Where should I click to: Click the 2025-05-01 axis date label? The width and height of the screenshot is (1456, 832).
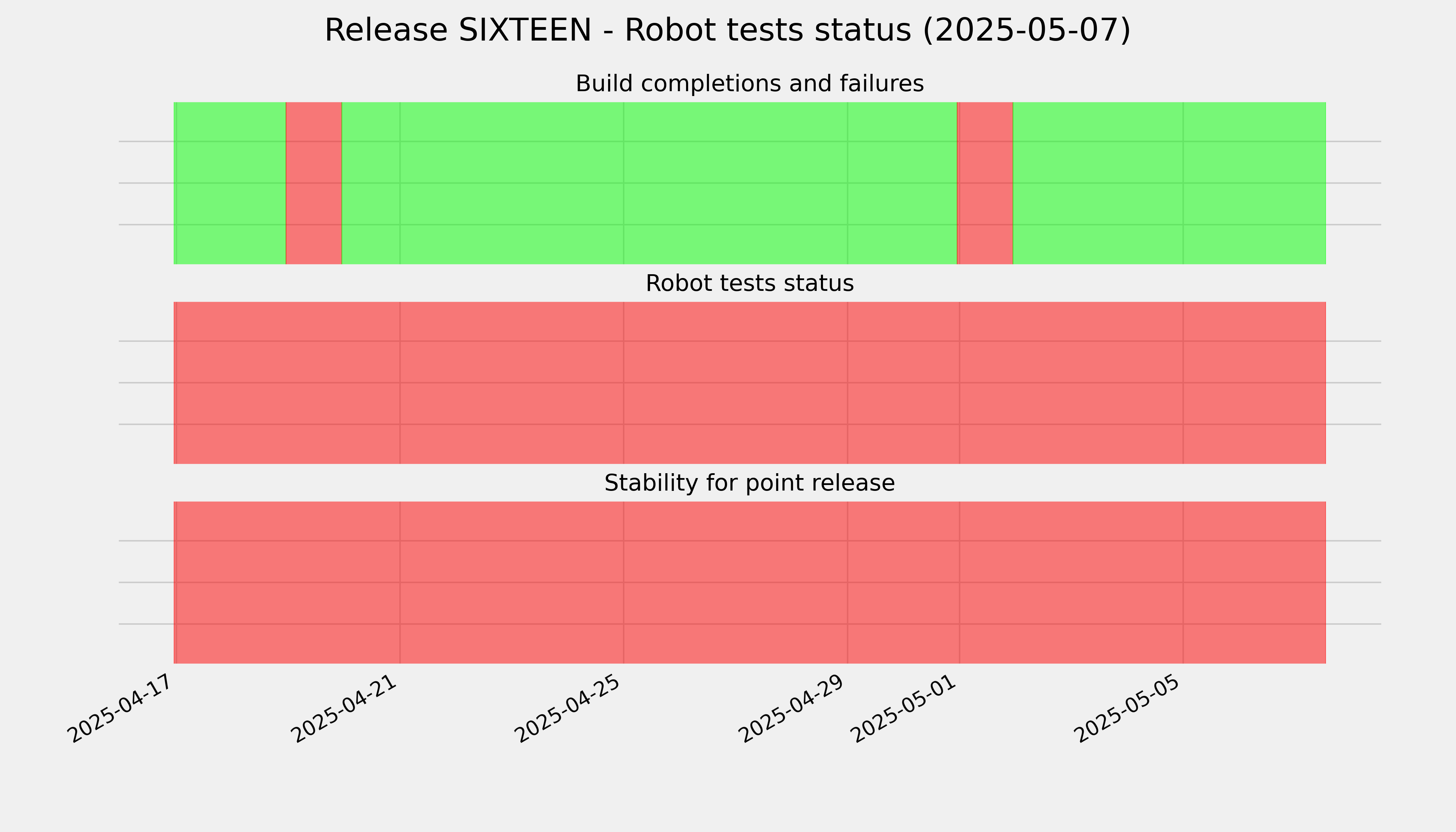click(x=905, y=709)
